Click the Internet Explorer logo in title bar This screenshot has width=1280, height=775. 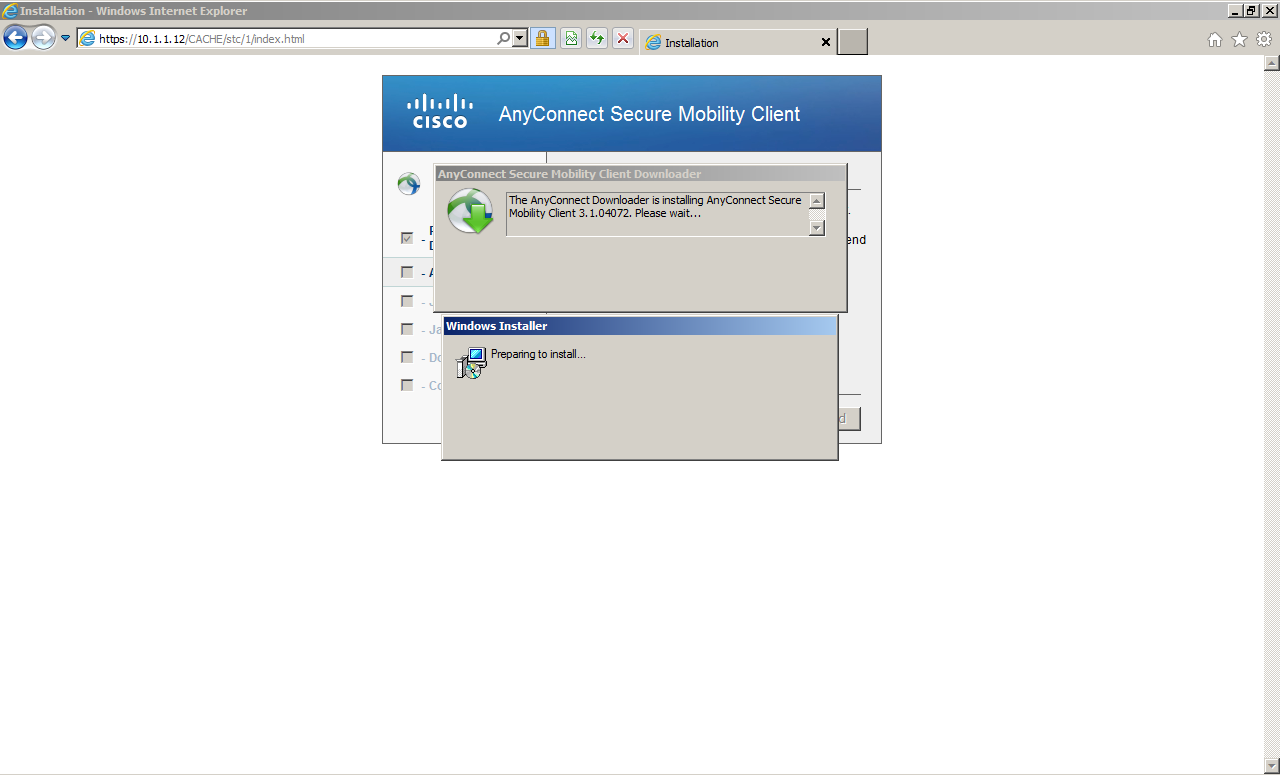point(10,10)
